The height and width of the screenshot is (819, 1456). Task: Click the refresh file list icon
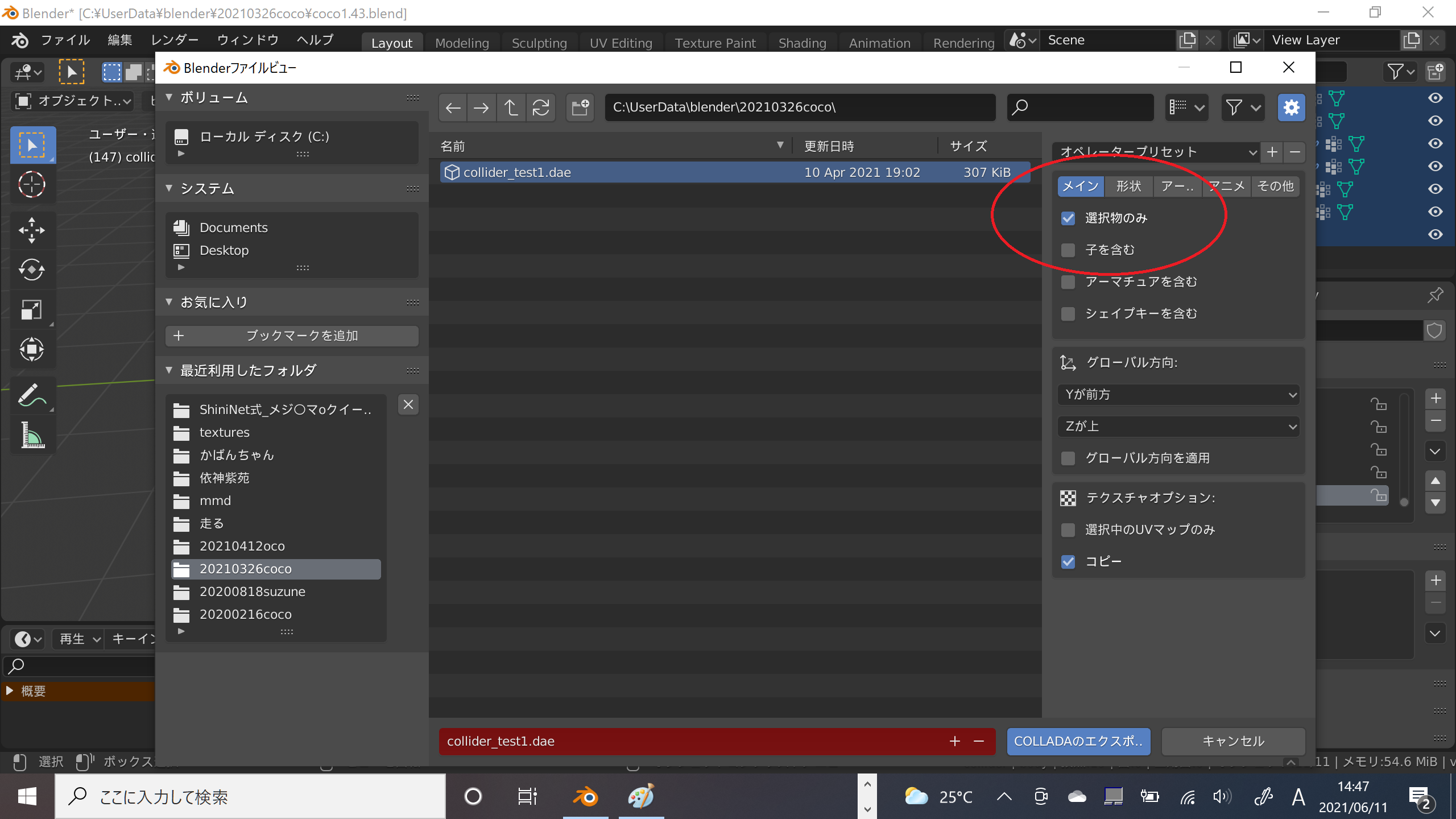pos(540,107)
